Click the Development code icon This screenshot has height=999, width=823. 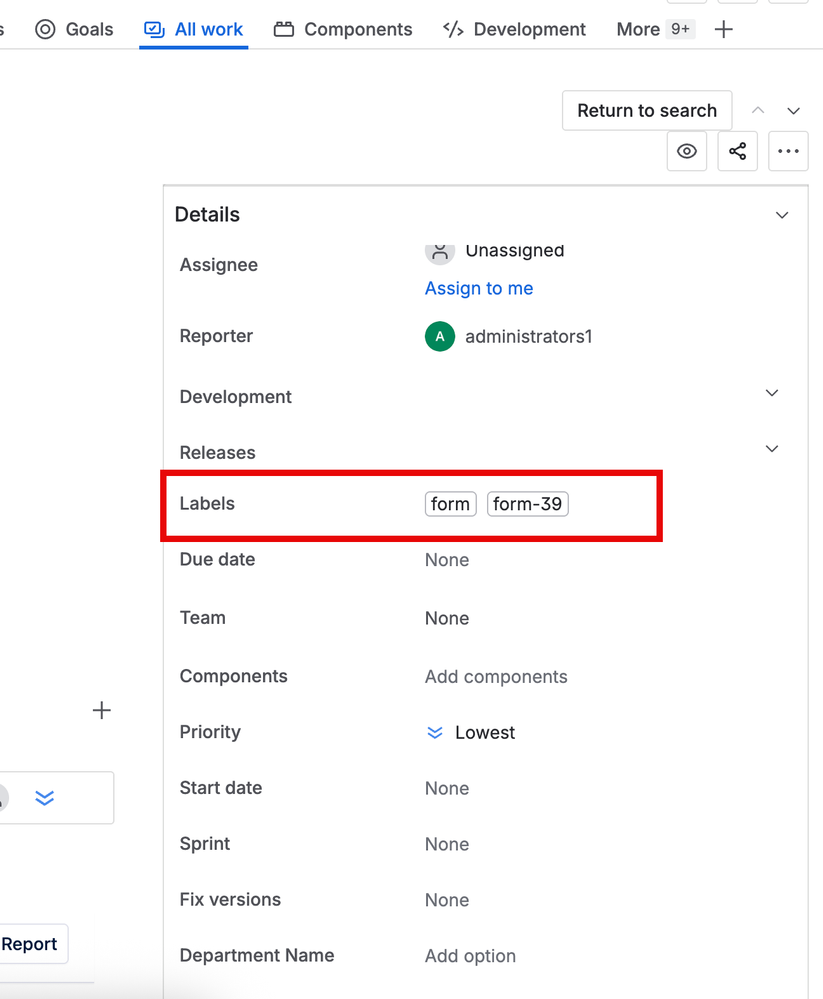click(453, 29)
